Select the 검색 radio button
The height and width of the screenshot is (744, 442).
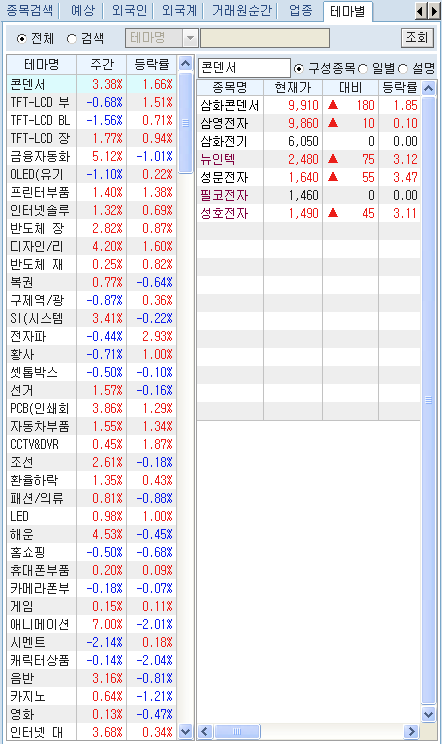point(72,38)
